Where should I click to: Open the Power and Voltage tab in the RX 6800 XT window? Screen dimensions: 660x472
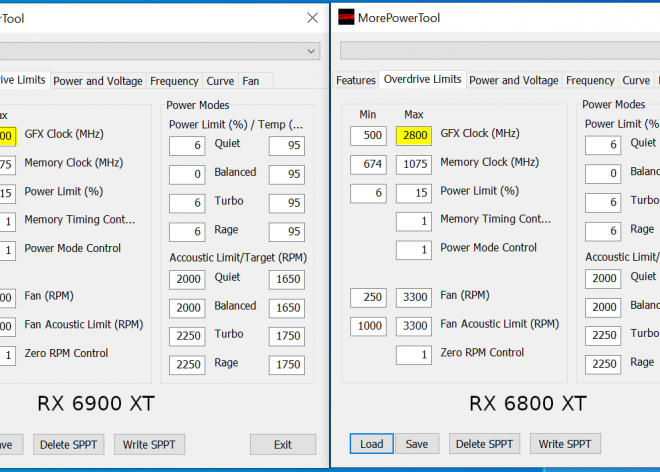coord(514,80)
